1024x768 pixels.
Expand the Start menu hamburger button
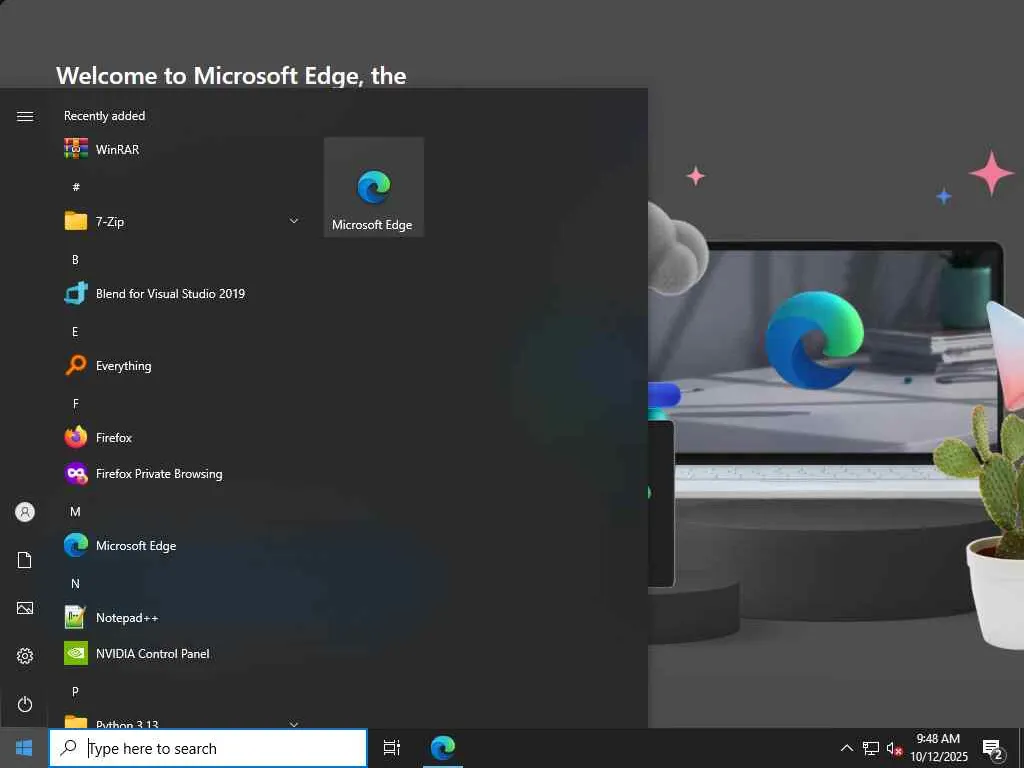(x=25, y=116)
